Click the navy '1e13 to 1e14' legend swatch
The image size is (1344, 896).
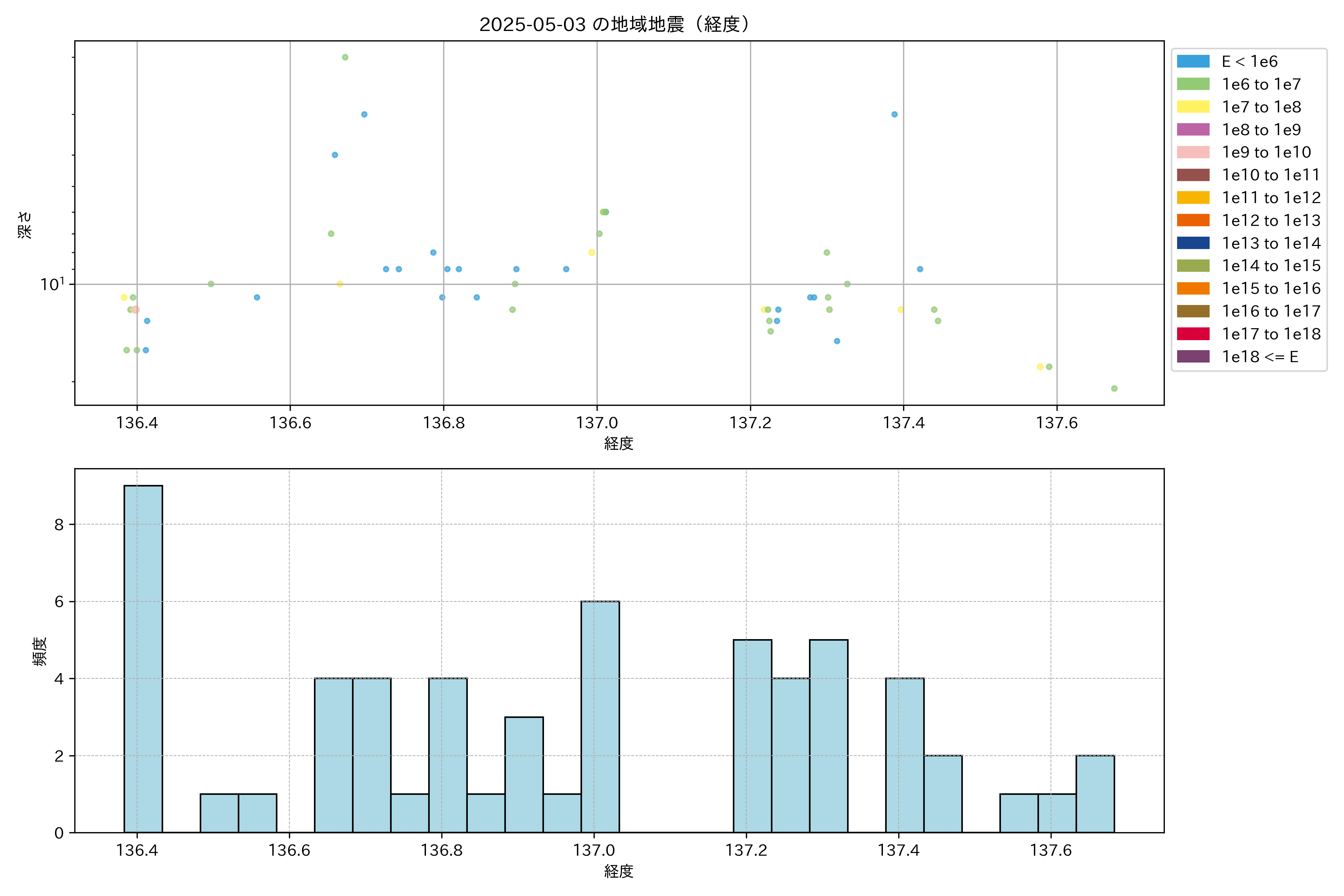click(x=1193, y=243)
